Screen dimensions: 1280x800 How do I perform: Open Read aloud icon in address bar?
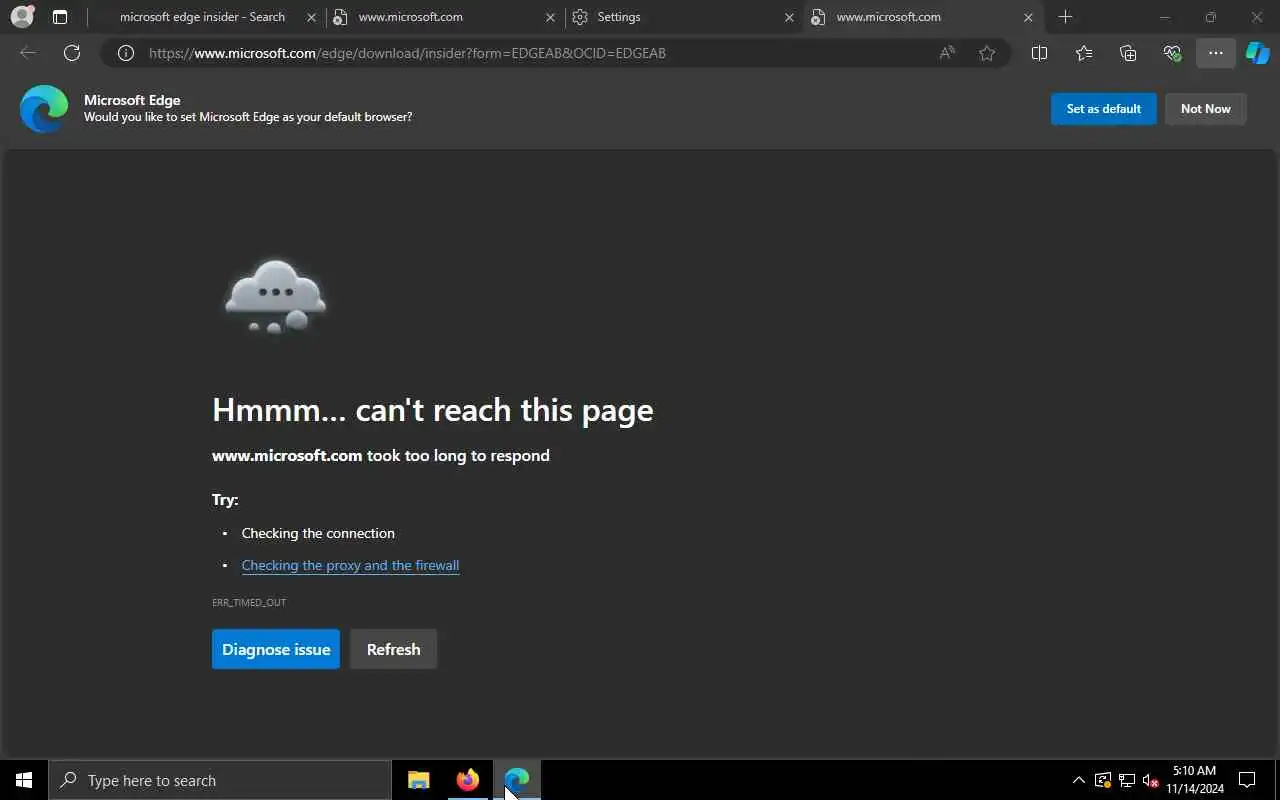(947, 53)
